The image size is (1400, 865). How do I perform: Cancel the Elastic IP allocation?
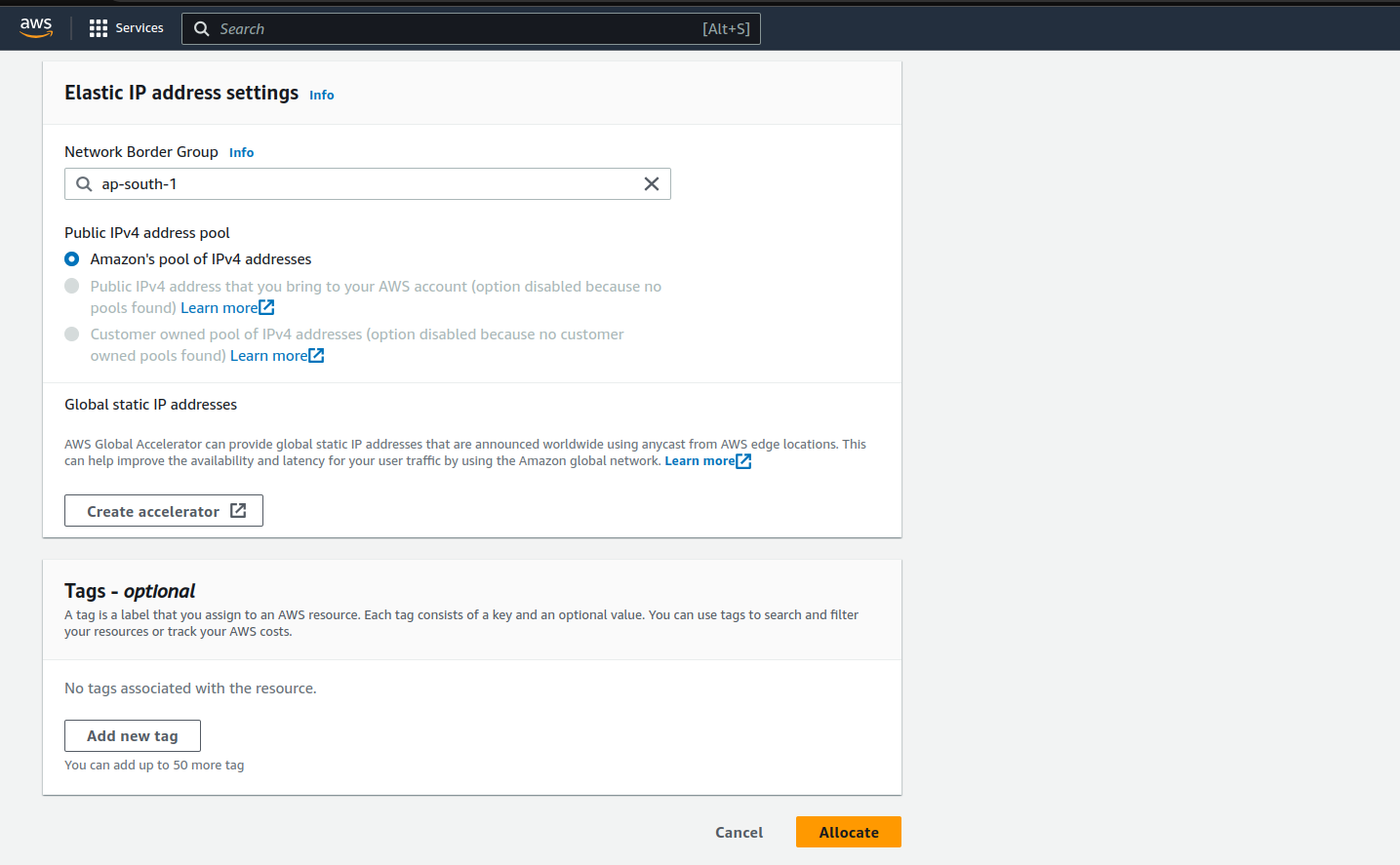(x=740, y=833)
